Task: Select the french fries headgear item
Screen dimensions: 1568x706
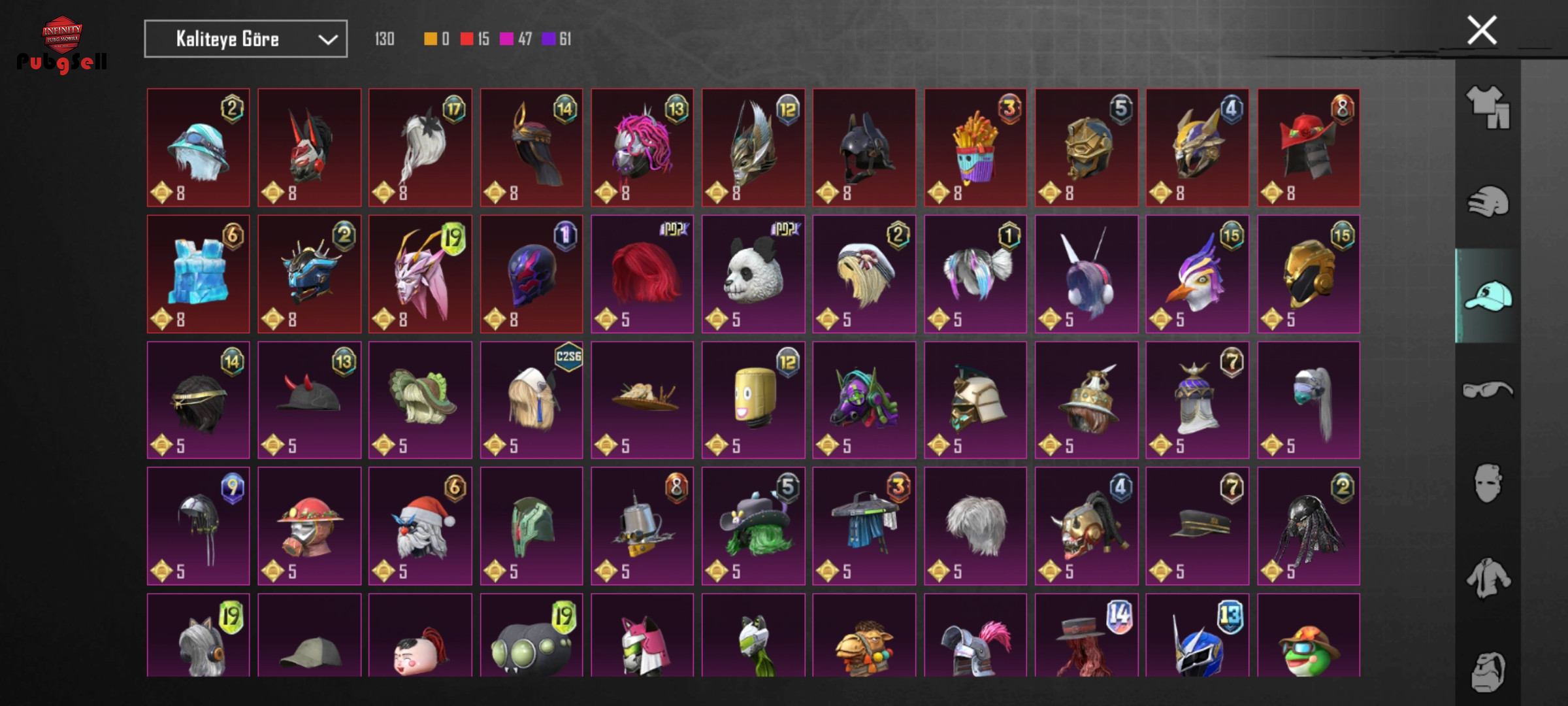Action: tap(975, 148)
